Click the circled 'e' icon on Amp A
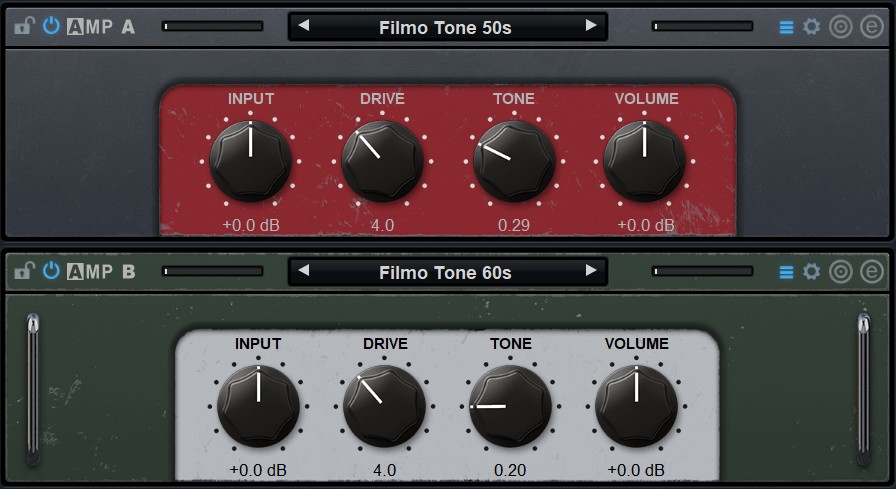The image size is (896, 489). tap(871, 27)
